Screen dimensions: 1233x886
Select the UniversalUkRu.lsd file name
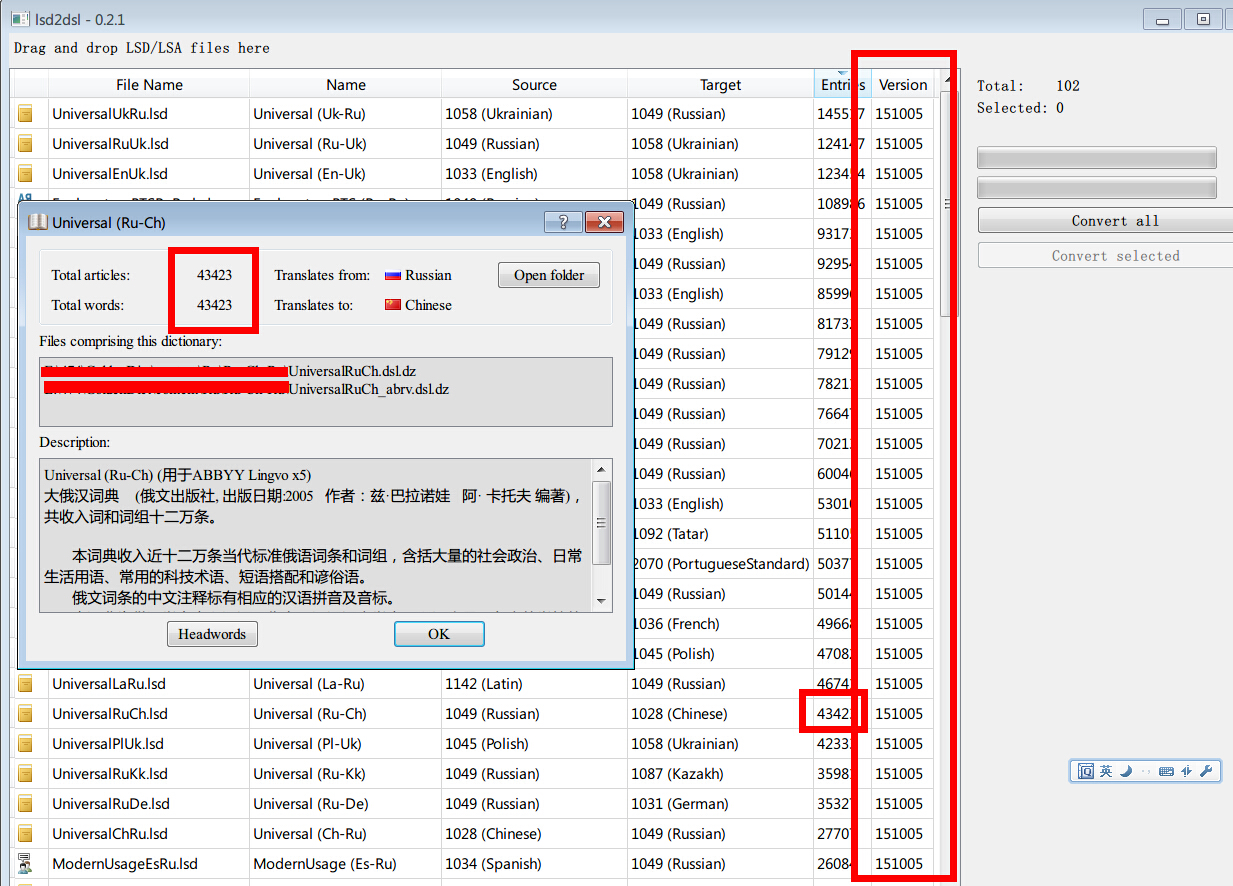click(x=110, y=114)
